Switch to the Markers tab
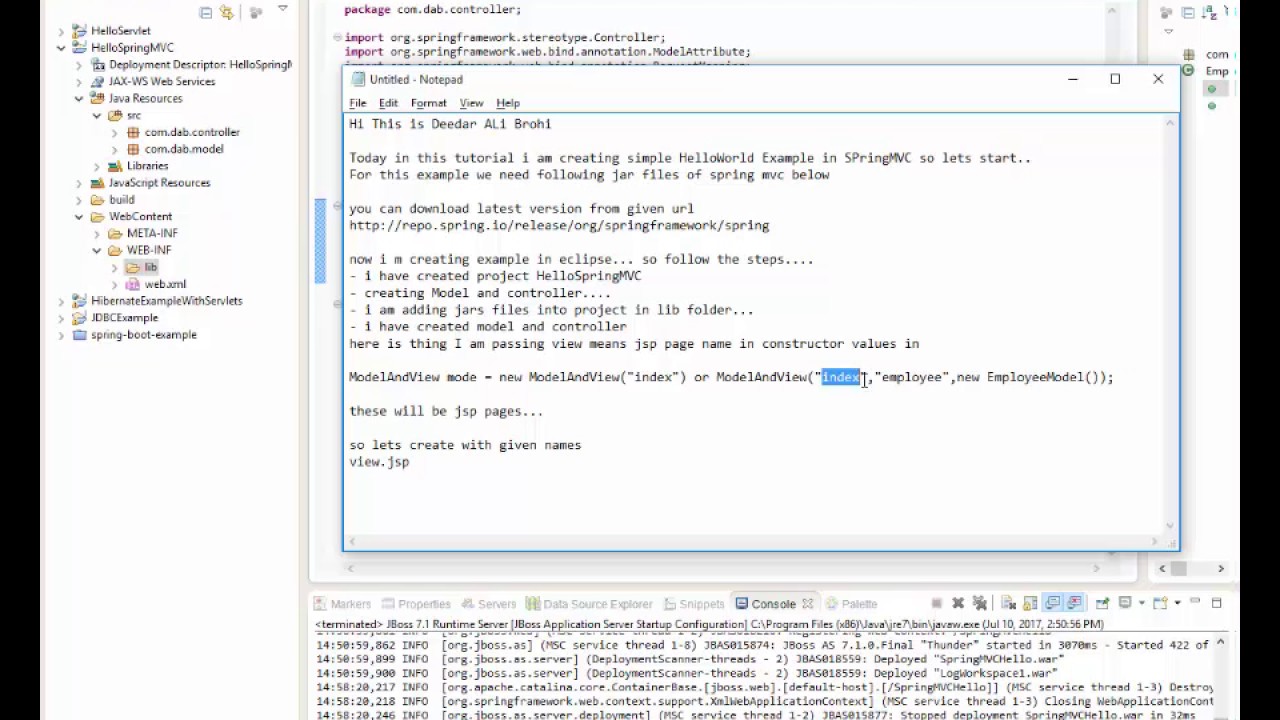This screenshot has height=720, width=1280. coord(342,604)
